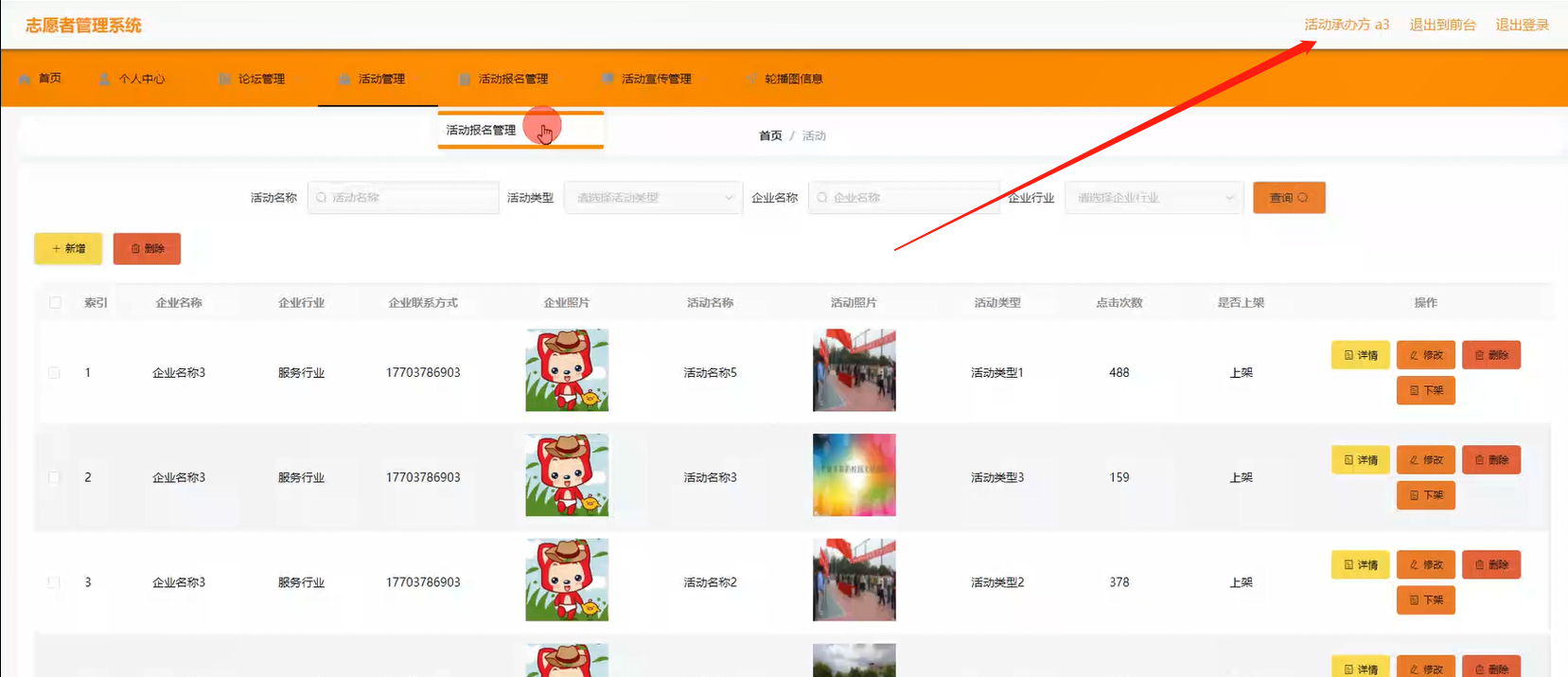The height and width of the screenshot is (677, 1568).
Task: Click the 活动类型 column header
Action: point(997,303)
